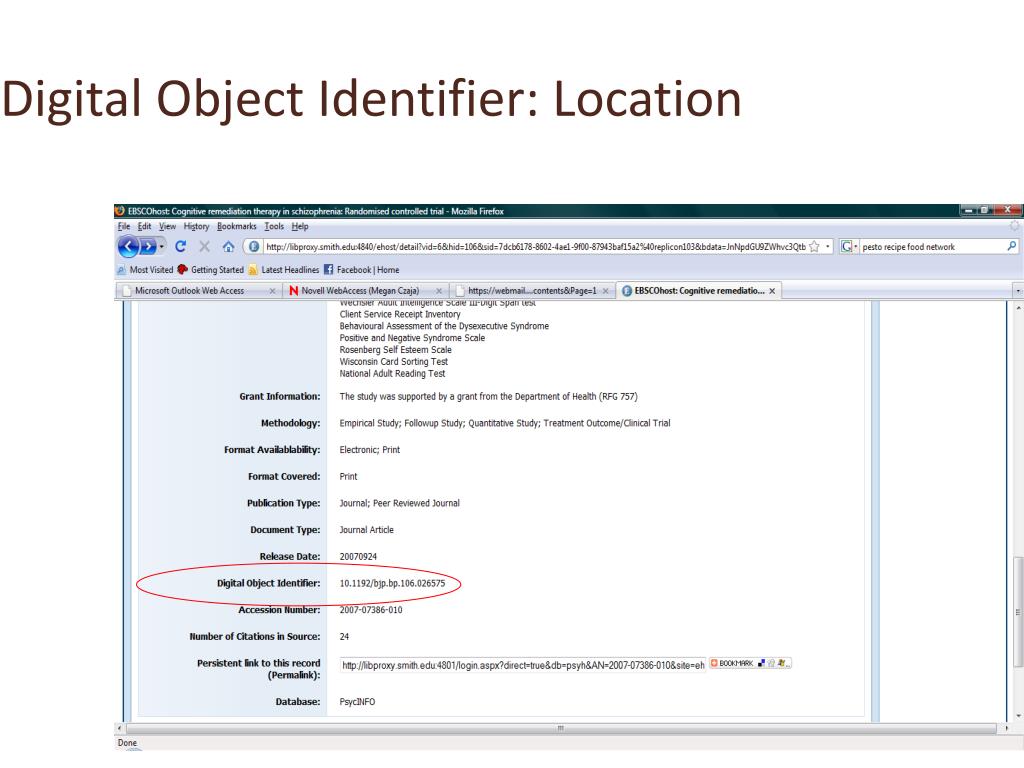Open the back/forward history dropdown arrow
Image resolution: width=1024 pixels, height=768 pixels.
point(161,247)
